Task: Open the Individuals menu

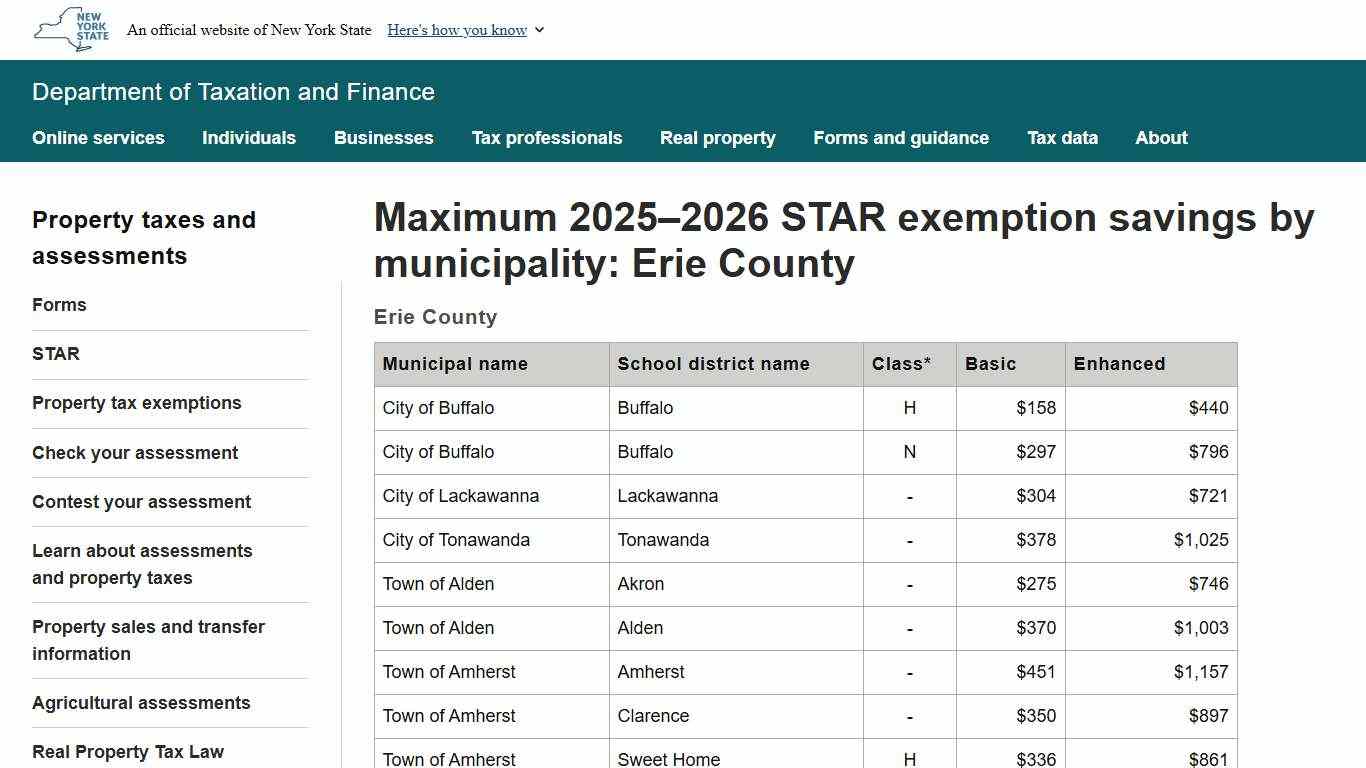Action: tap(248, 138)
